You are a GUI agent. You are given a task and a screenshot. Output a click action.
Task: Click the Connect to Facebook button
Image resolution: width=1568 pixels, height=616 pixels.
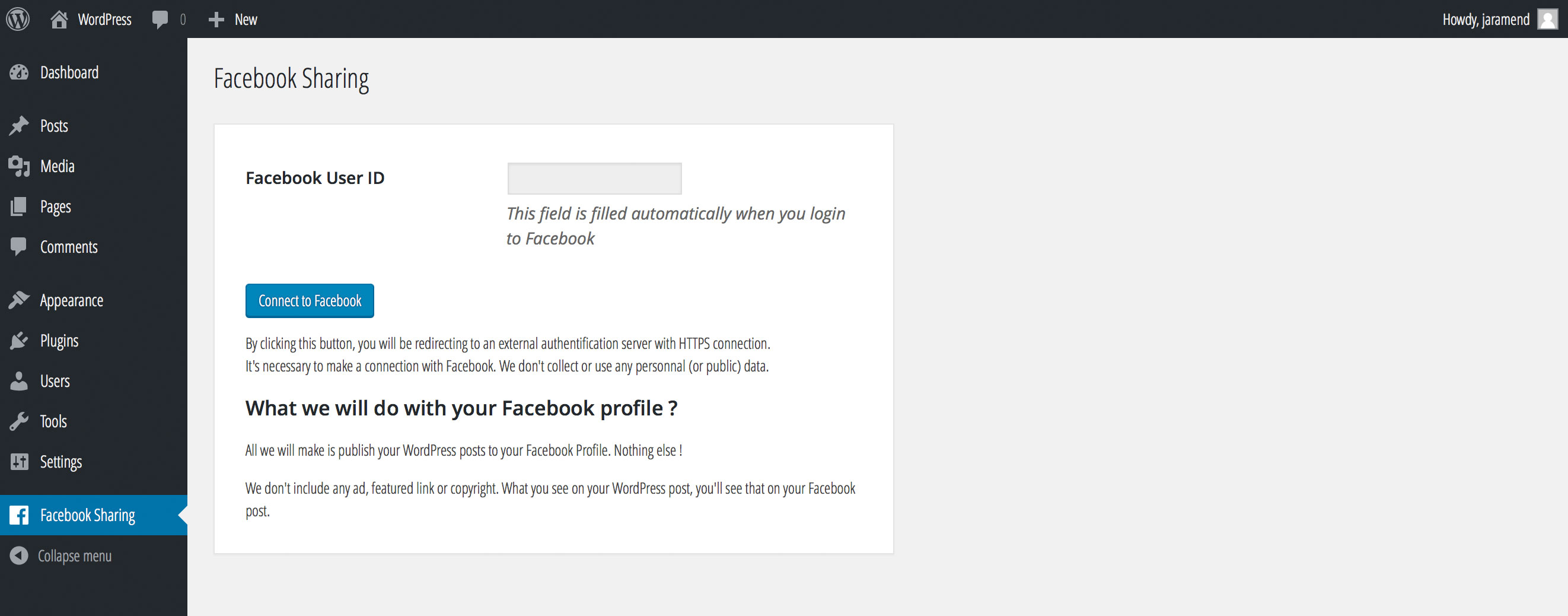pyautogui.click(x=309, y=300)
